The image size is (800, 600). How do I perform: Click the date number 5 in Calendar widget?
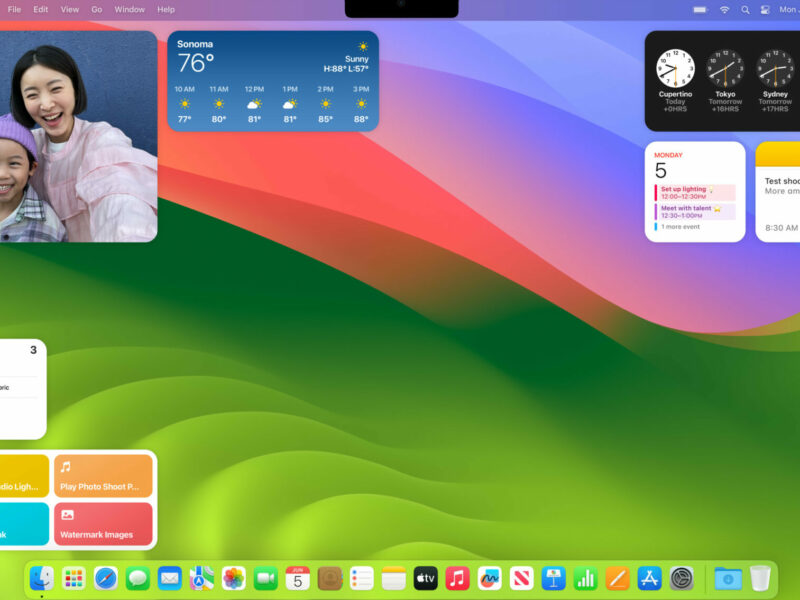tap(661, 170)
